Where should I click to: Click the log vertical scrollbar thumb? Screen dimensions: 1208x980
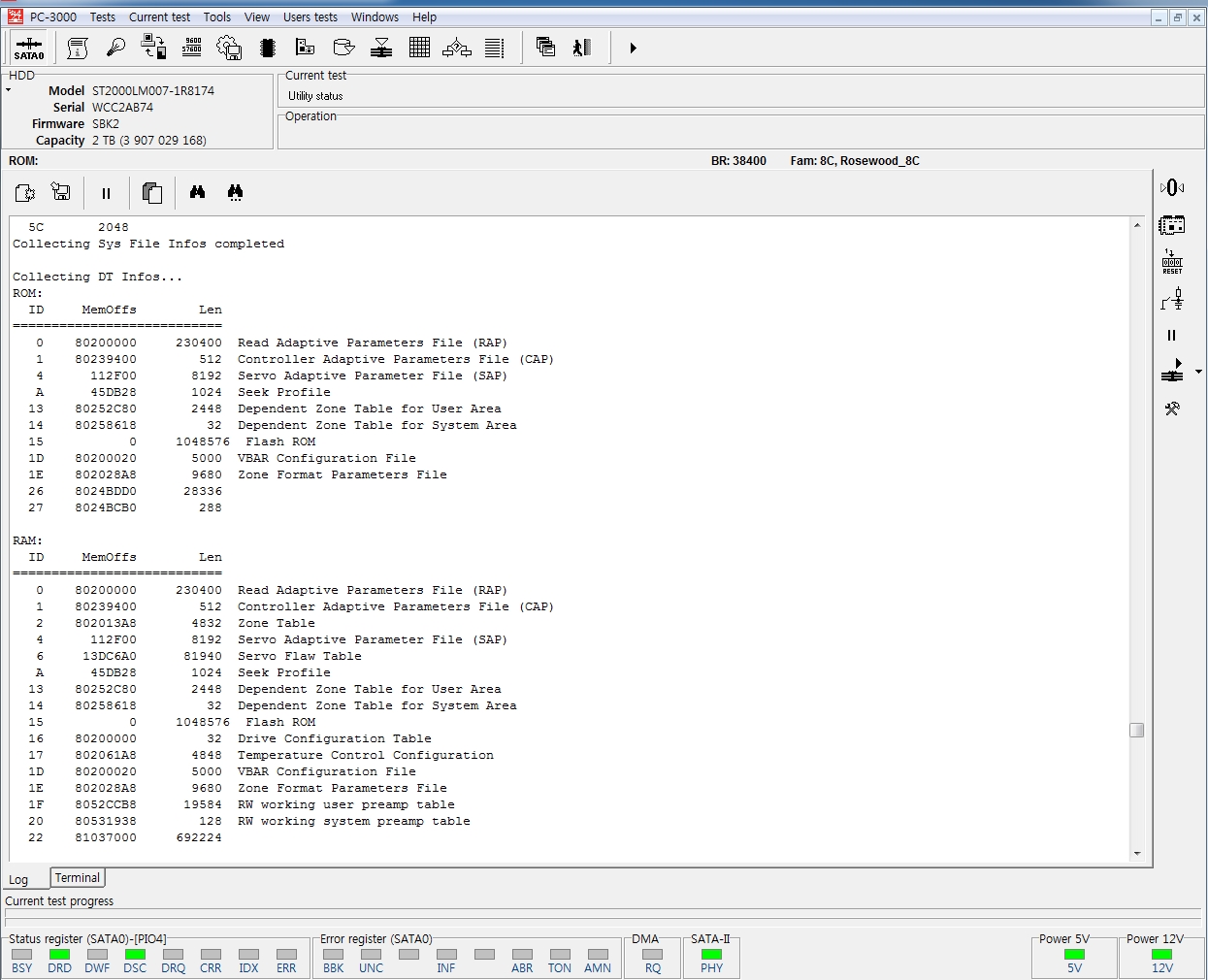click(x=1137, y=730)
